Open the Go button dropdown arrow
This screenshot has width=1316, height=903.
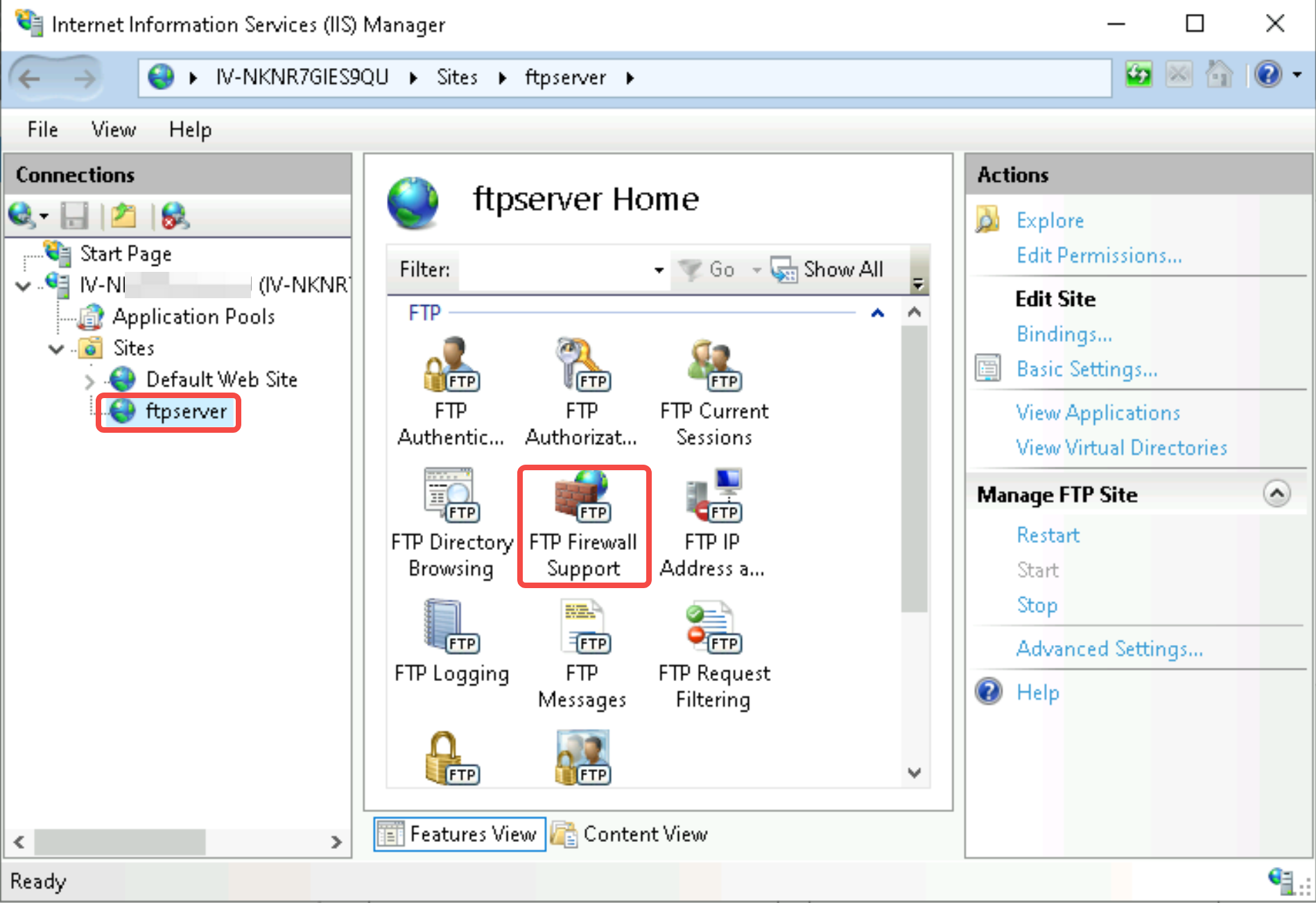757,270
